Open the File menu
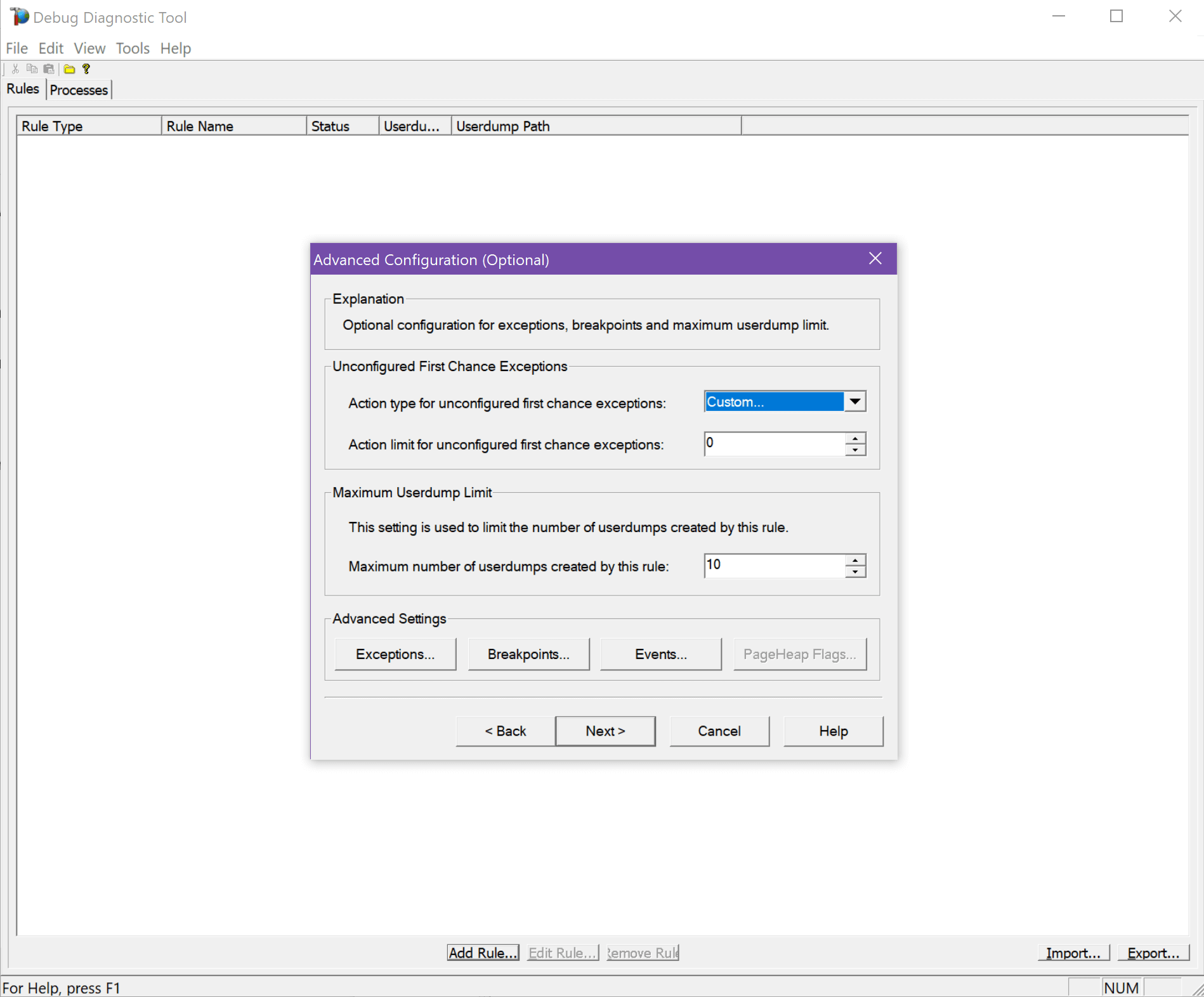The image size is (1204, 997). click(16, 48)
